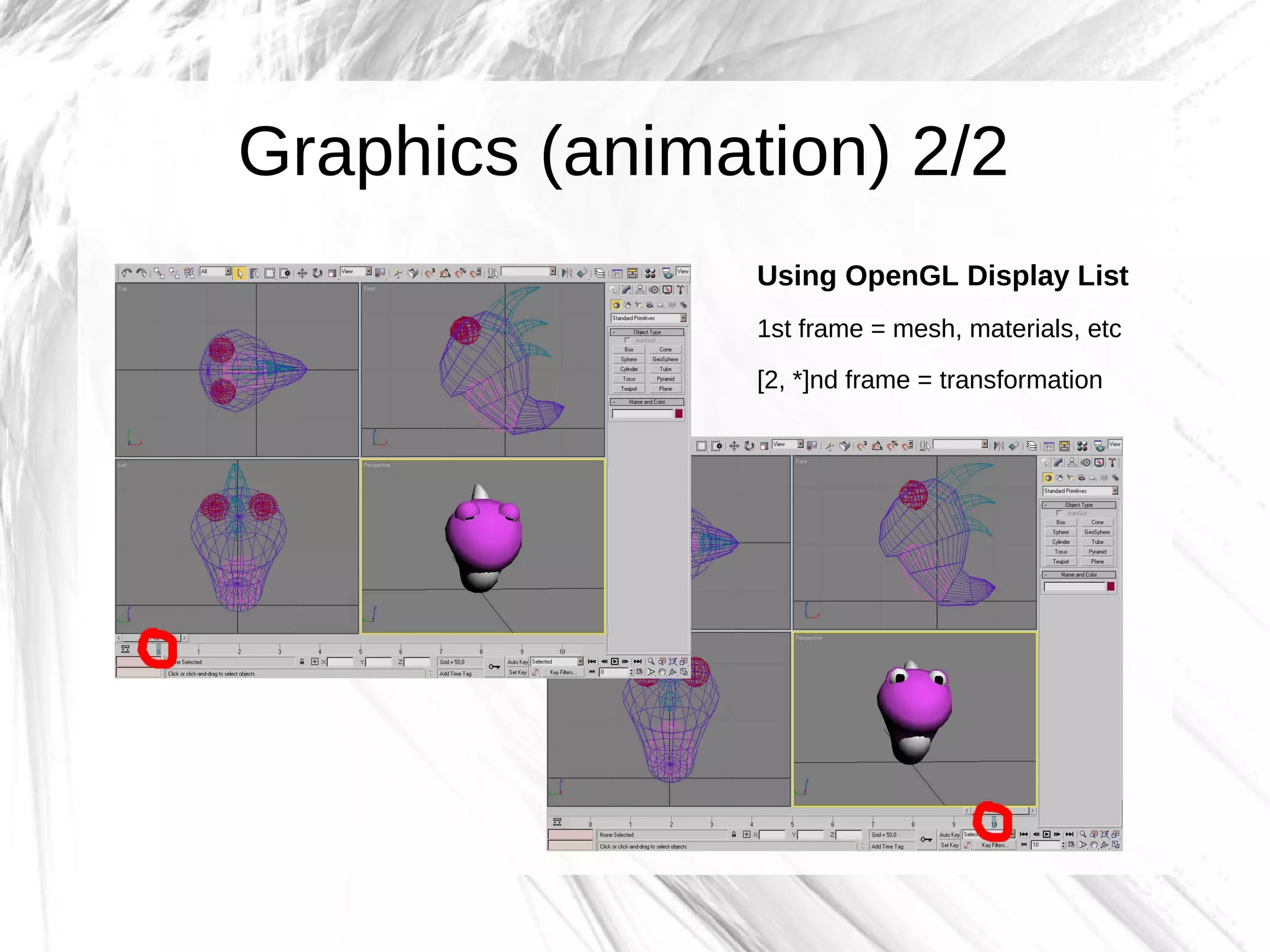Collapse Name and Color rollout in upper-left window
Screen dimensions: 1270x952
(647, 402)
